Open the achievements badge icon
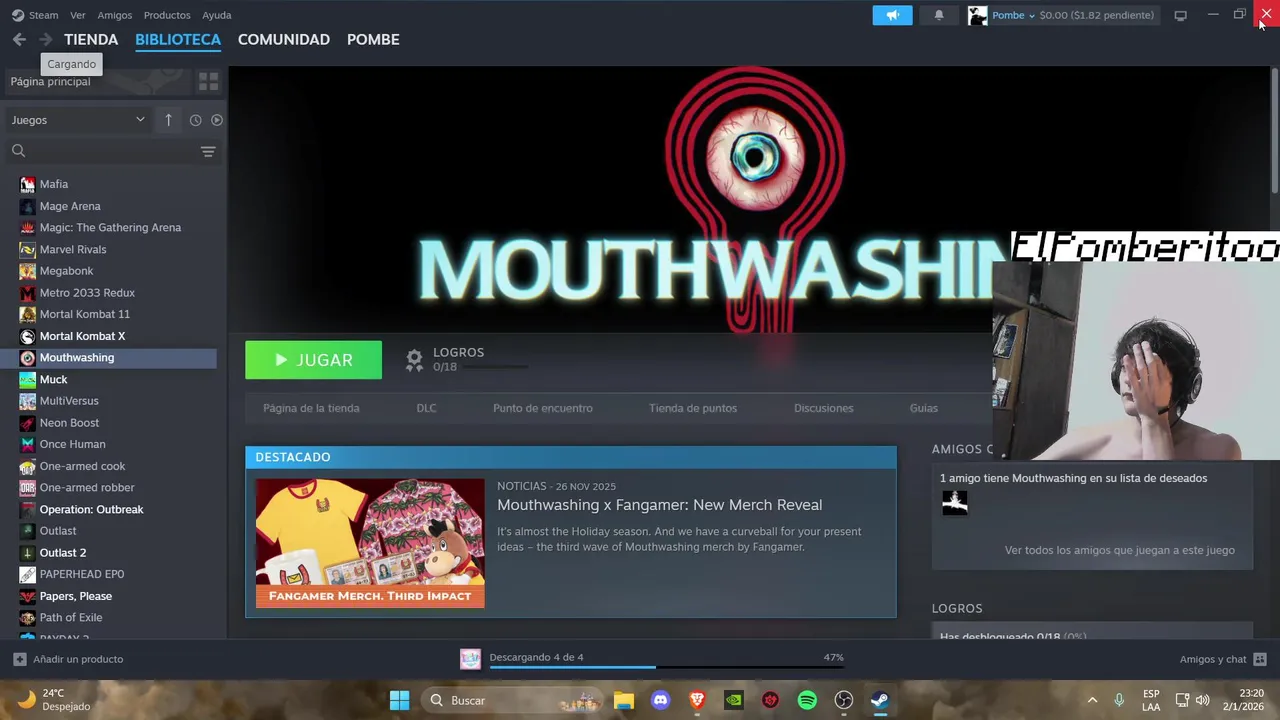Image resolution: width=1280 pixels, height=720 pixels. coord(414,360)
